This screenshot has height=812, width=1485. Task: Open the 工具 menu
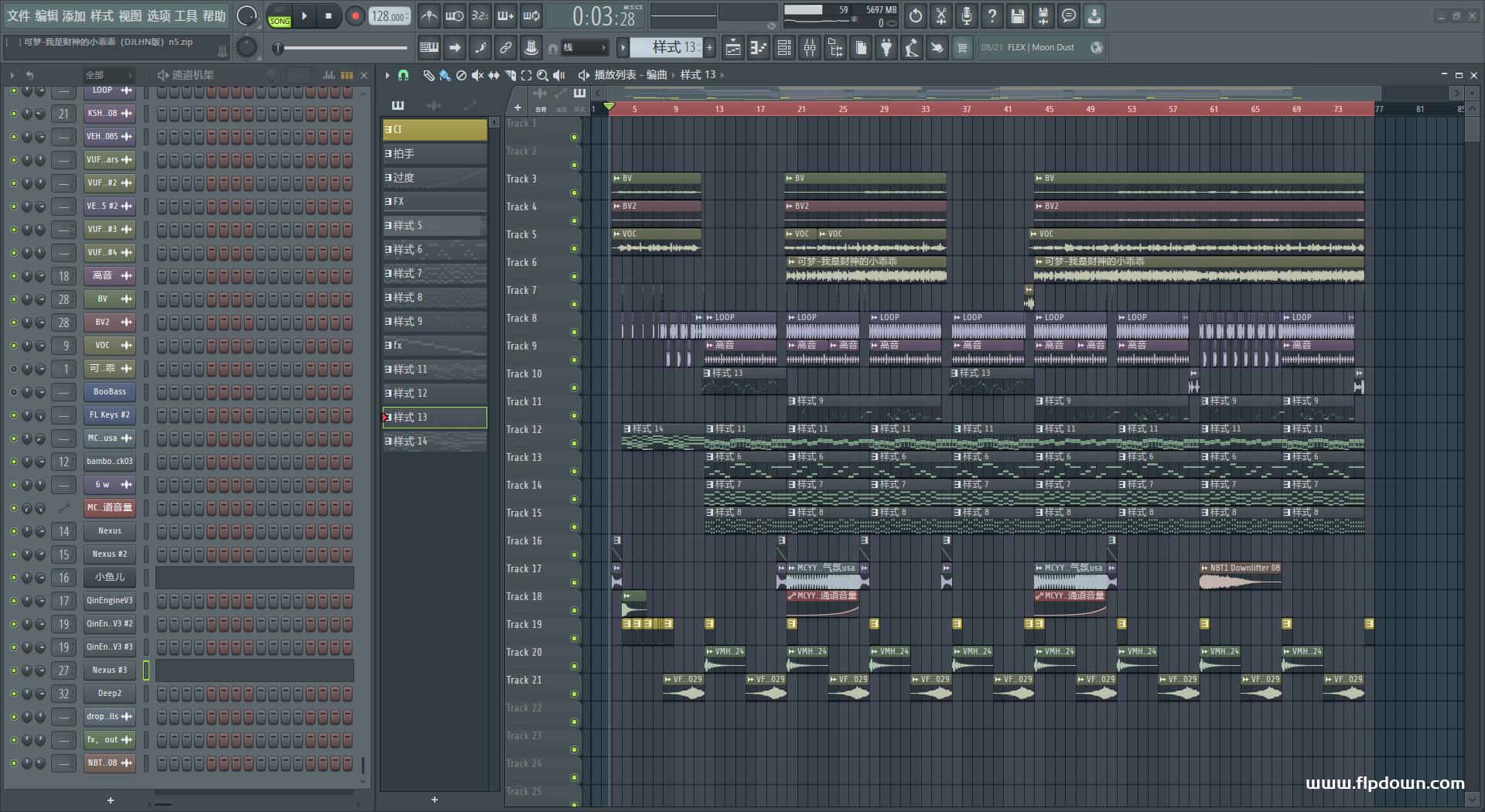(186, 15)
